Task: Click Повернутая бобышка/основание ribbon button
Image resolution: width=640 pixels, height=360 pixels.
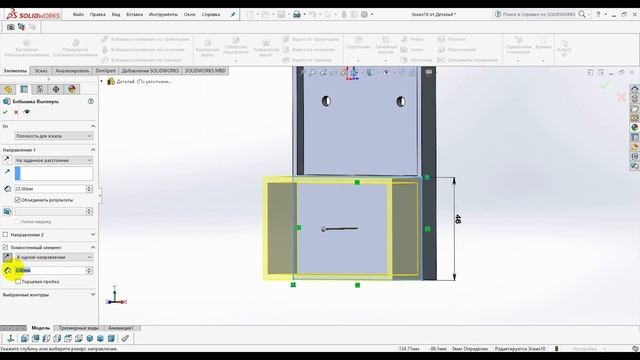Action: (76, 48)
